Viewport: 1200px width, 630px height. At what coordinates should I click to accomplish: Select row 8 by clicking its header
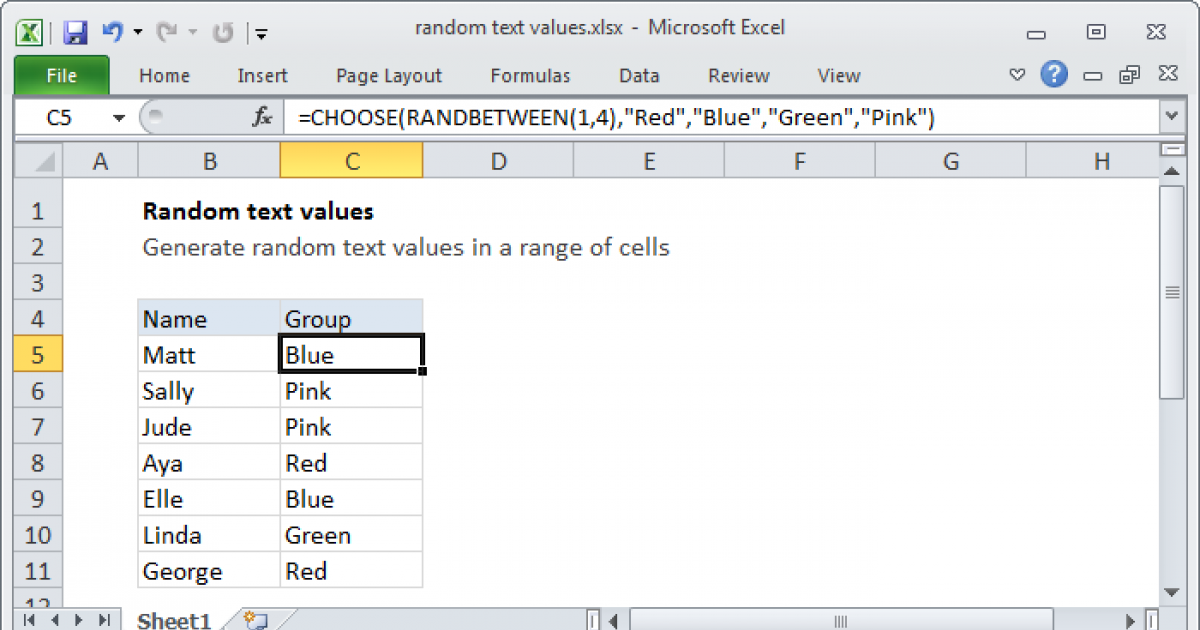tap(37, 462)
